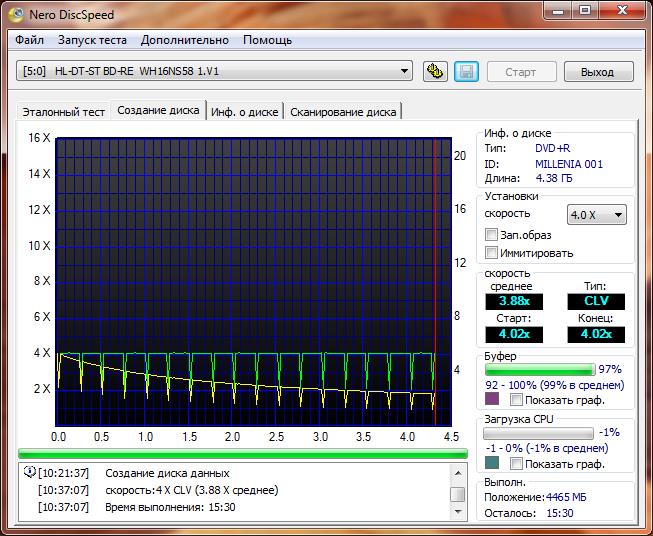Click the teal CPU graph color swatch
Image resolution: width=653 pixels, height=536 pixels.
point(491,463)
